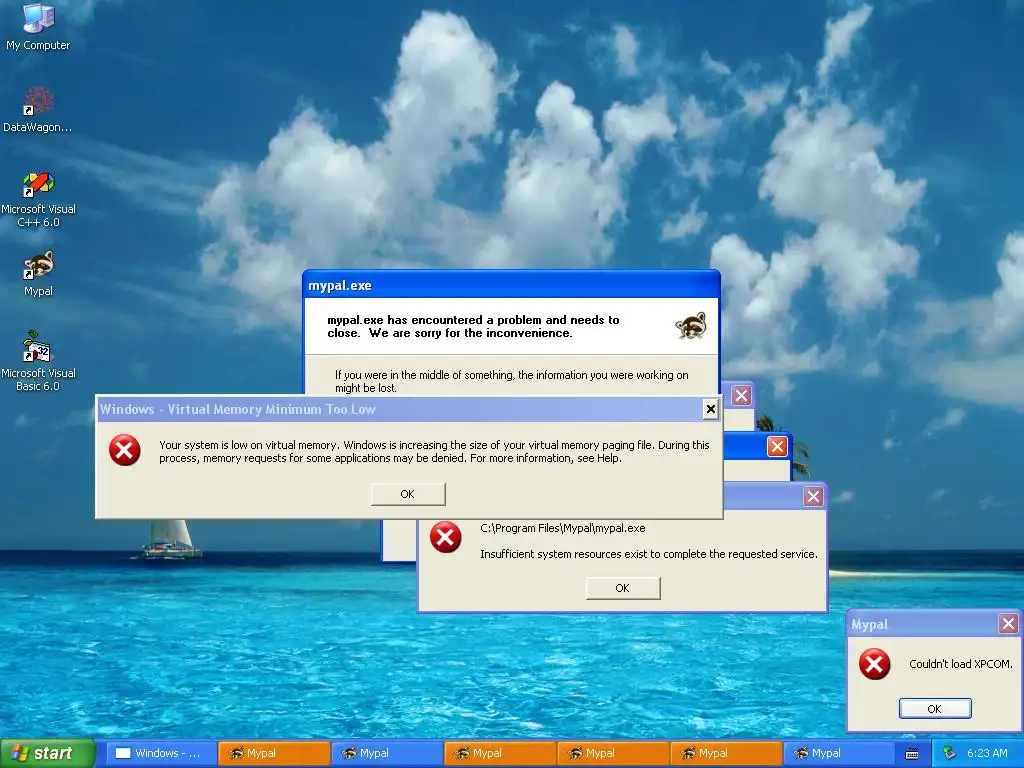Click the 'Your system is low on virtual memory' message

[x=434, y=452]
